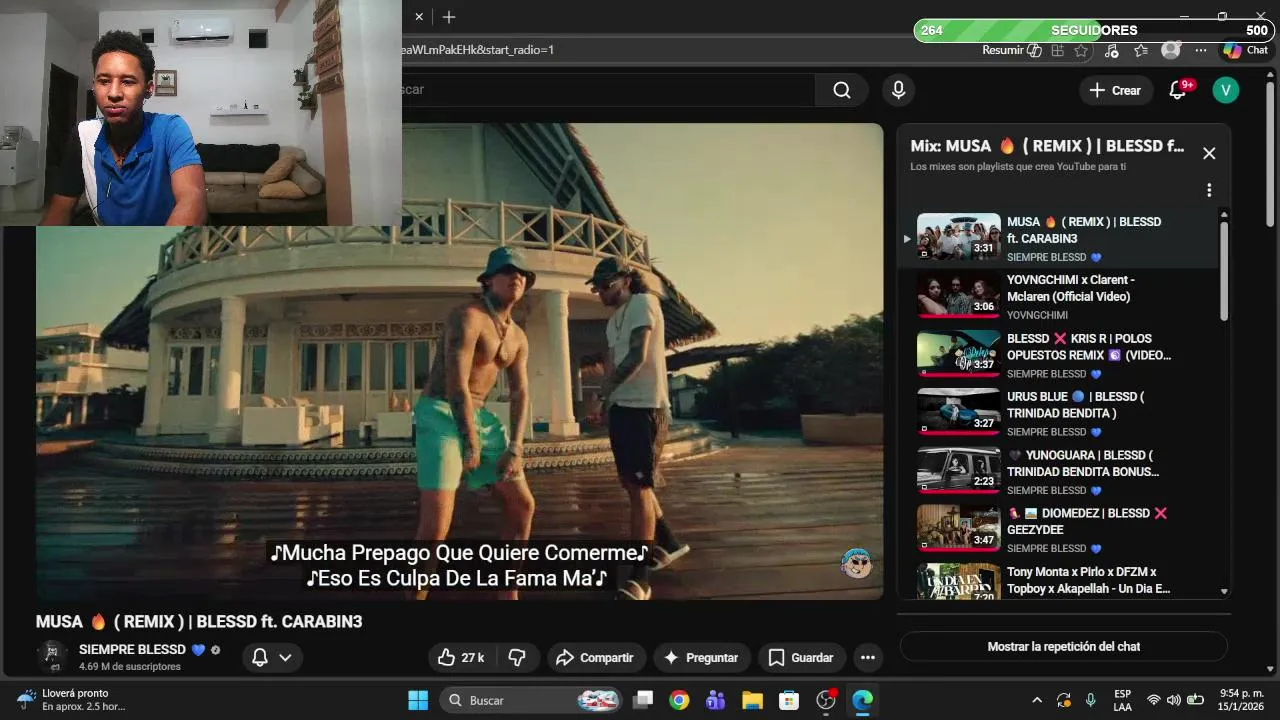
Task: Open YouTube notifications bell with 9+ badge
Action: point(1178,90)
